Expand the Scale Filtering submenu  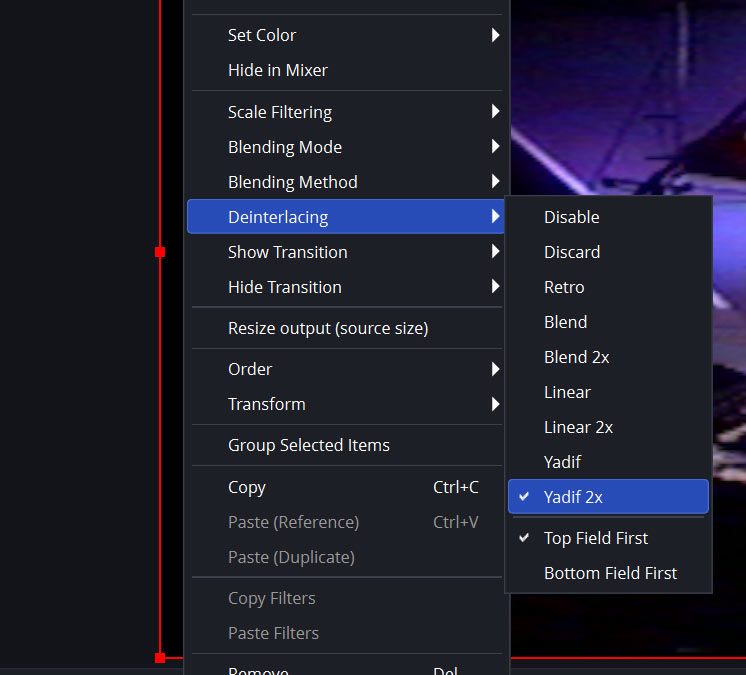click(x=280, y=112)
